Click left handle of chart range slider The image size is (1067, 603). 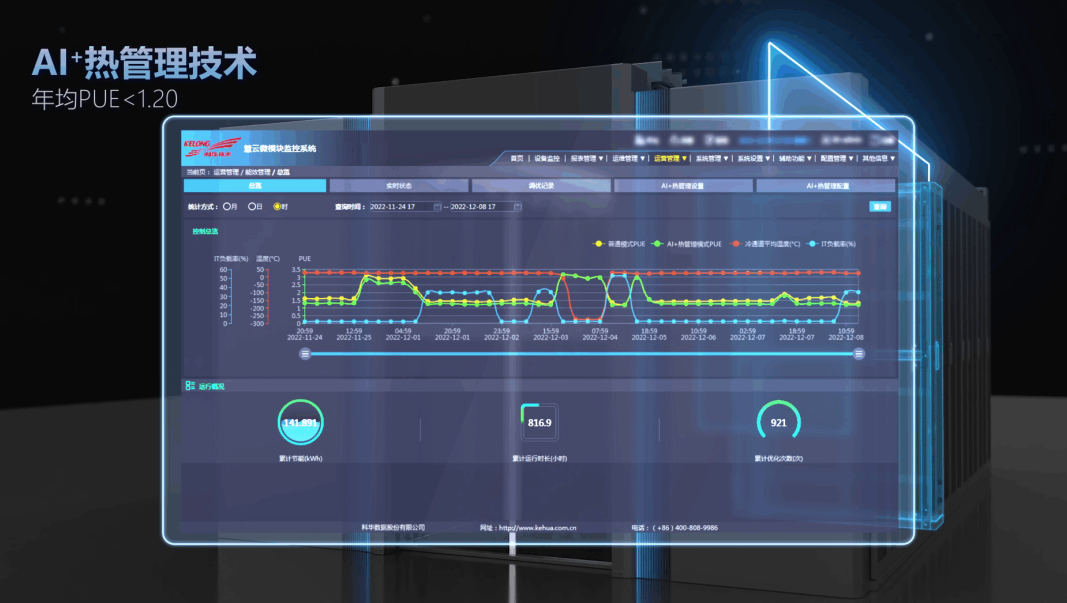tap(305, 353)
